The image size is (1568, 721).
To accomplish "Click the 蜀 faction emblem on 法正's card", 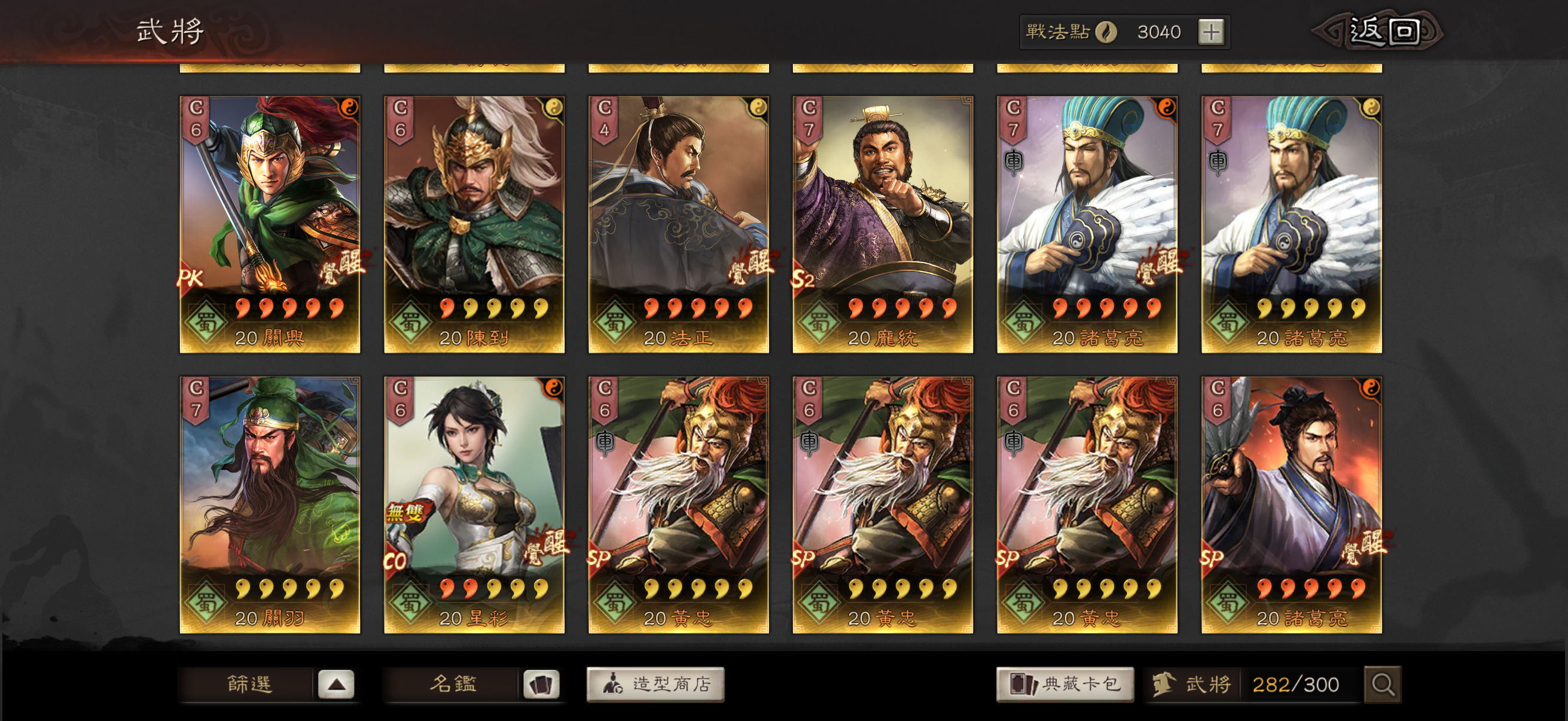I will tap(614, 322).
